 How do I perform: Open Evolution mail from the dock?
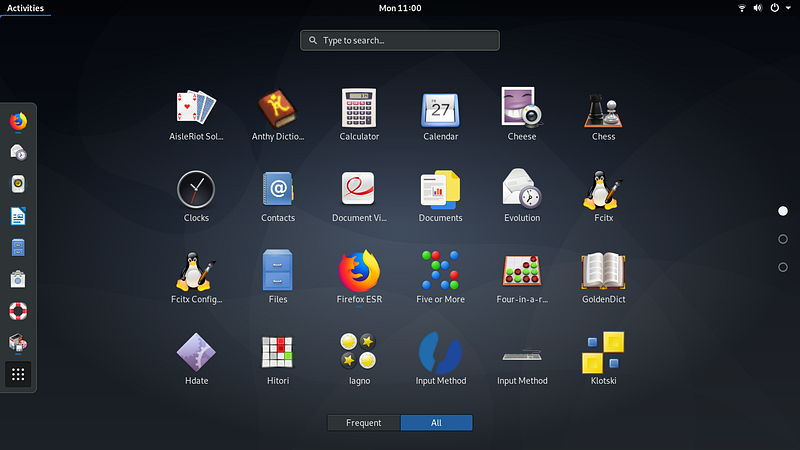(x=18, y=153)
